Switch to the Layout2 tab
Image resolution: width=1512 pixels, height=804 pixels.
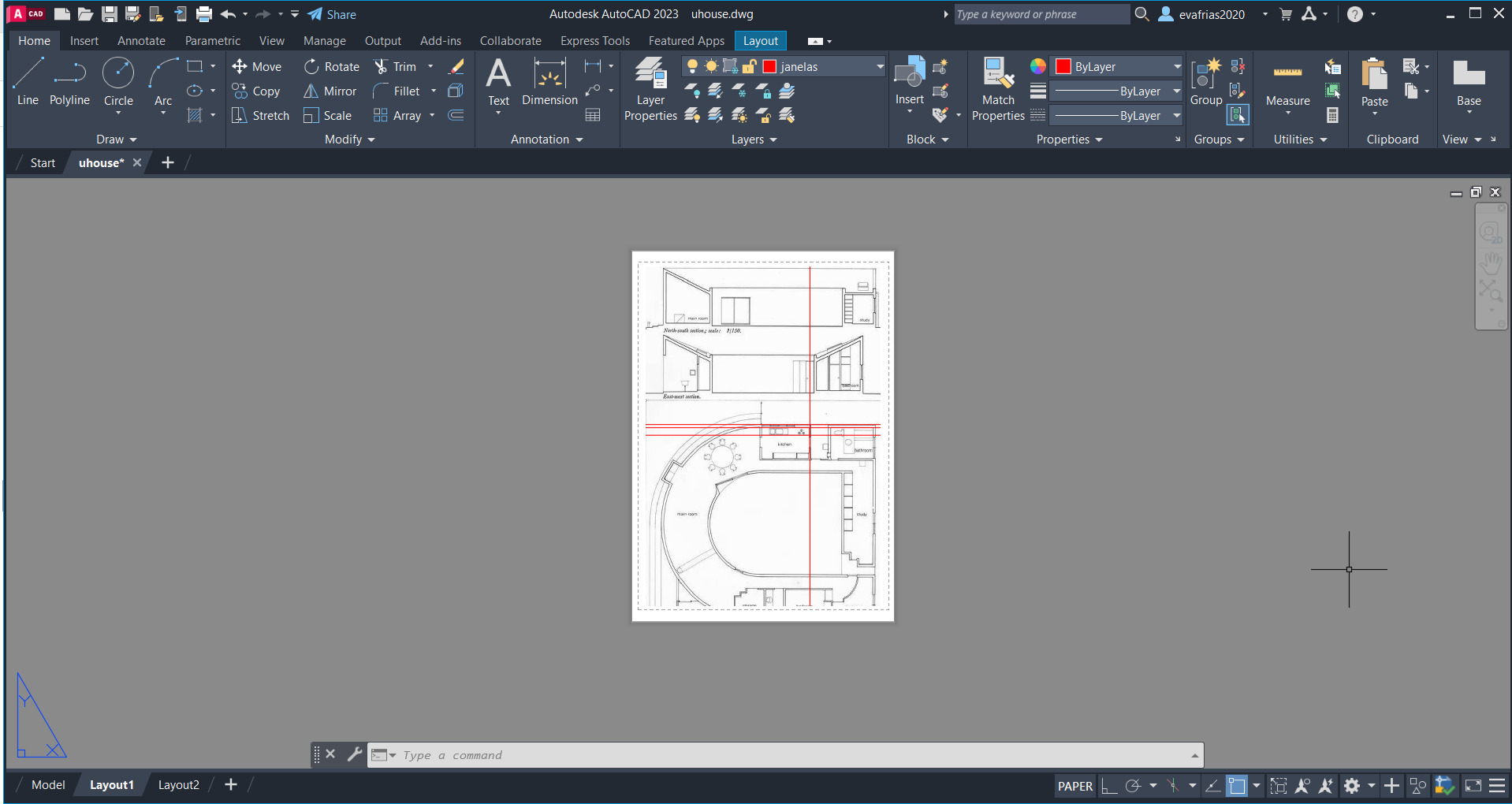[179, 785]
